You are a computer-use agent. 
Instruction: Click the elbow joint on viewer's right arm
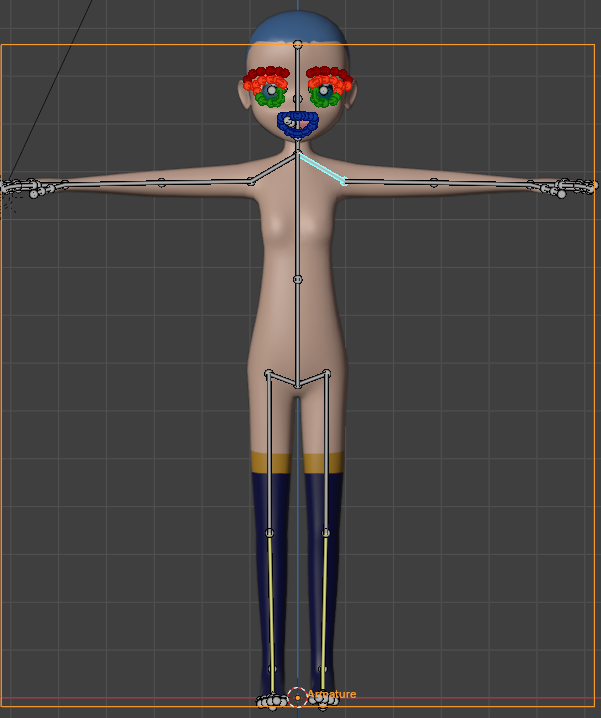coord(434,183)
